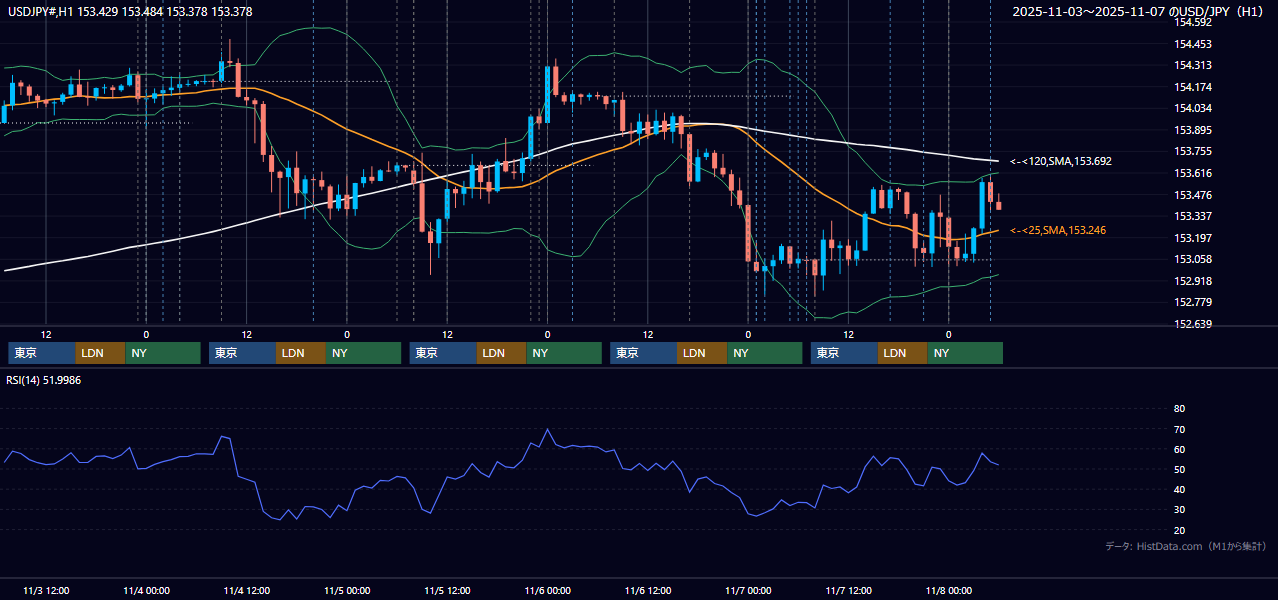
Task: Select the 11/4 00:00 time axis label
Action: (x=146, y=591)
